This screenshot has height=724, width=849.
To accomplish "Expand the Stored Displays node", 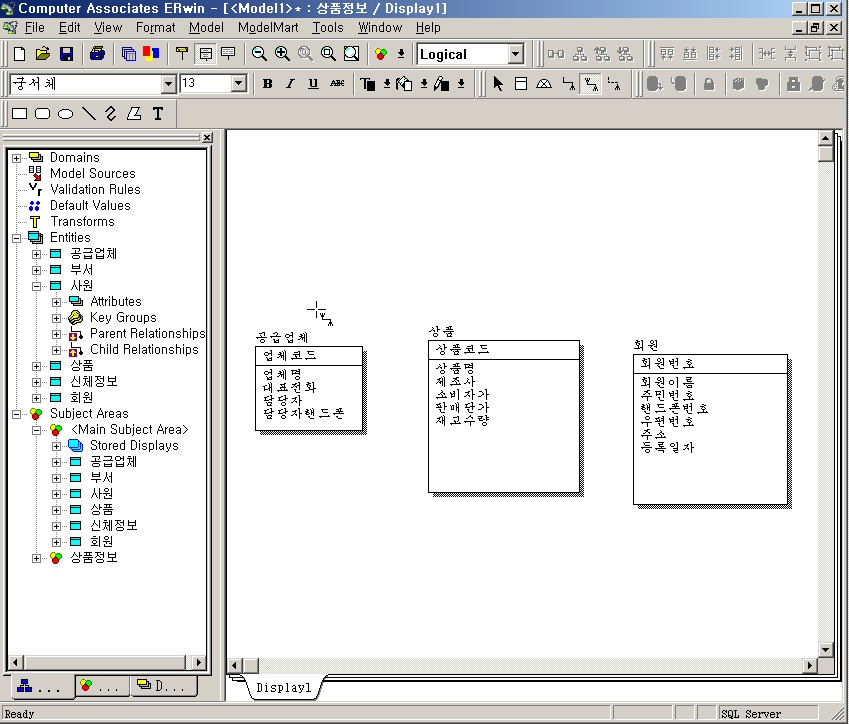I will [x=56, y=446].
